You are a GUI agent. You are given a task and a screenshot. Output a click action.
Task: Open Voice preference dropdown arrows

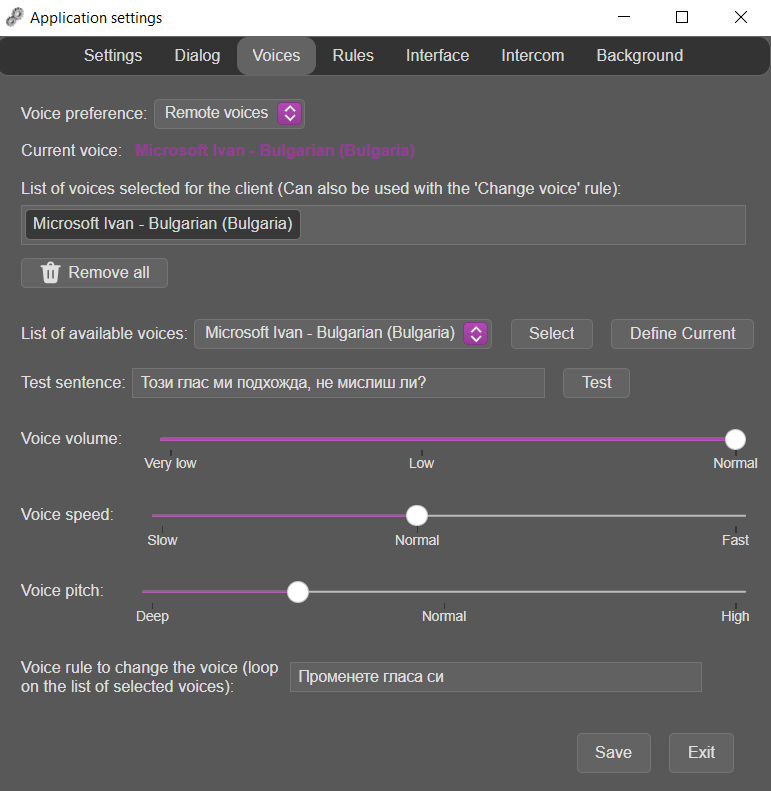point(290,113)
